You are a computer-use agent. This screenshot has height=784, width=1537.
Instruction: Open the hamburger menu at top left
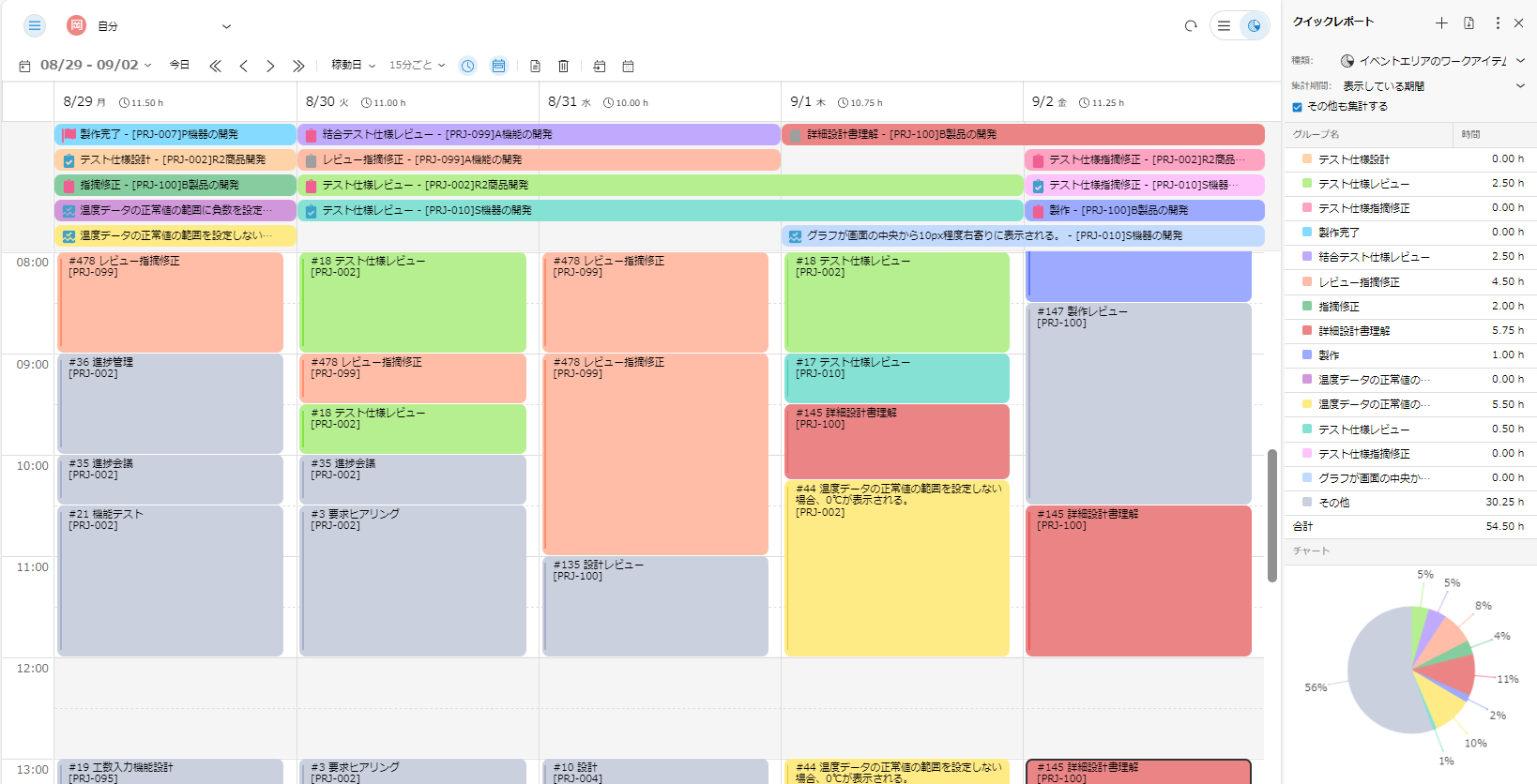pos(35,25)
